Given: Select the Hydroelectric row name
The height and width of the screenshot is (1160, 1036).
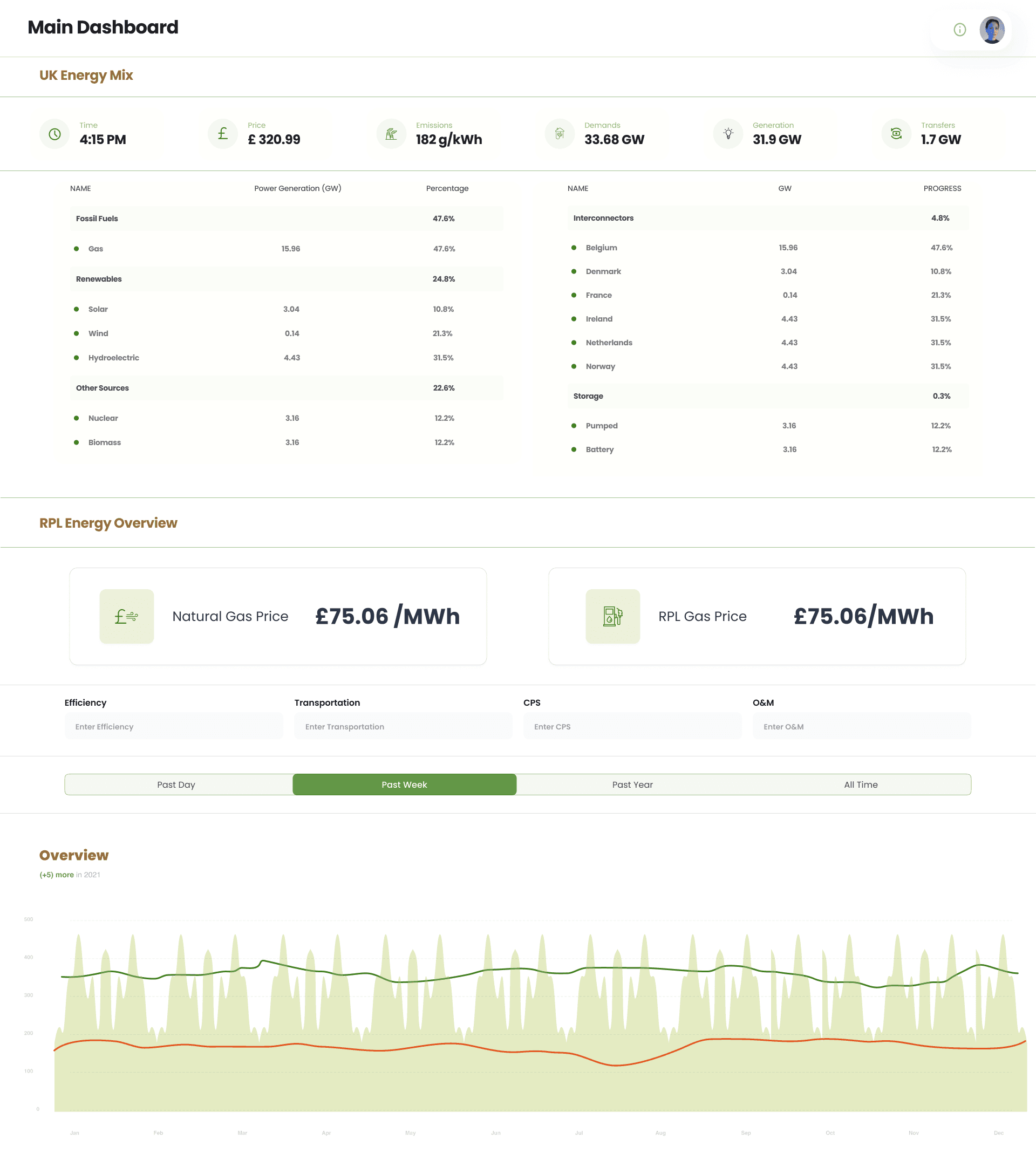Looking at the screenshot, I should point(113,358).
